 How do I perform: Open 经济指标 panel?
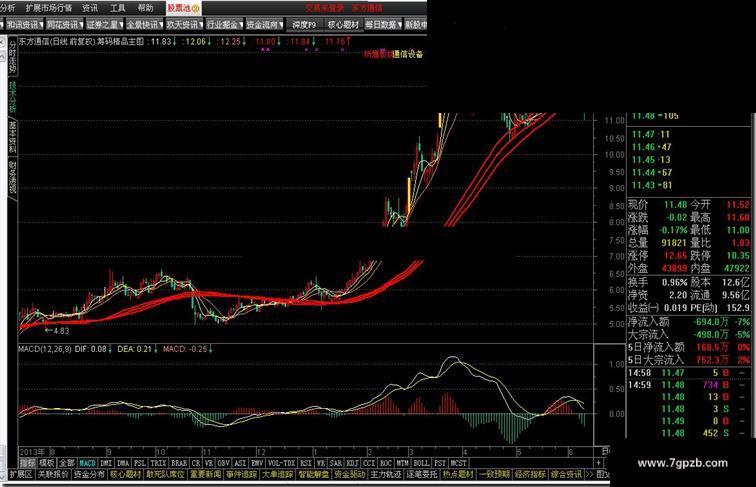530,474
